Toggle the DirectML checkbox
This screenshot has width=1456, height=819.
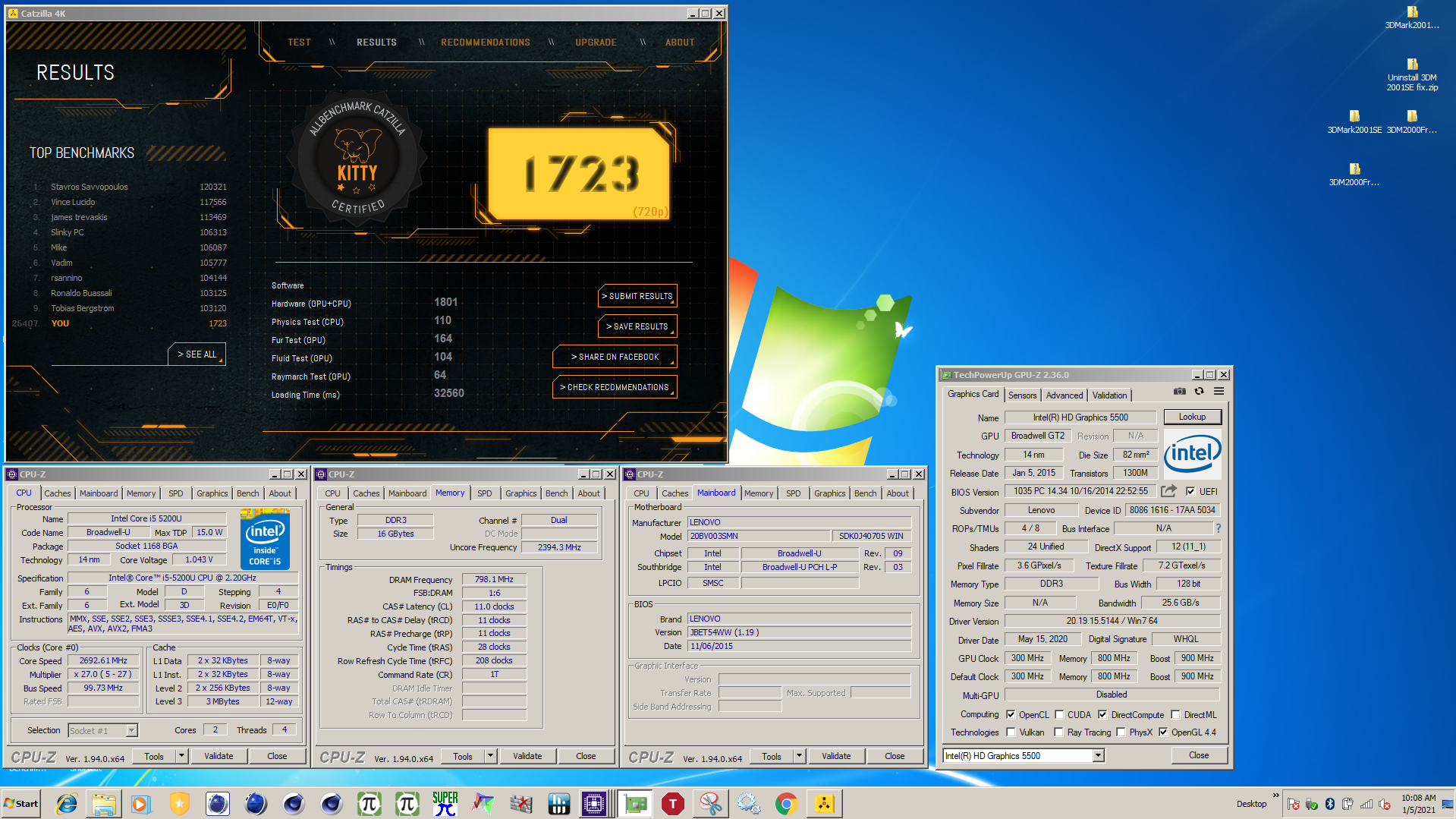point(1175,714)
